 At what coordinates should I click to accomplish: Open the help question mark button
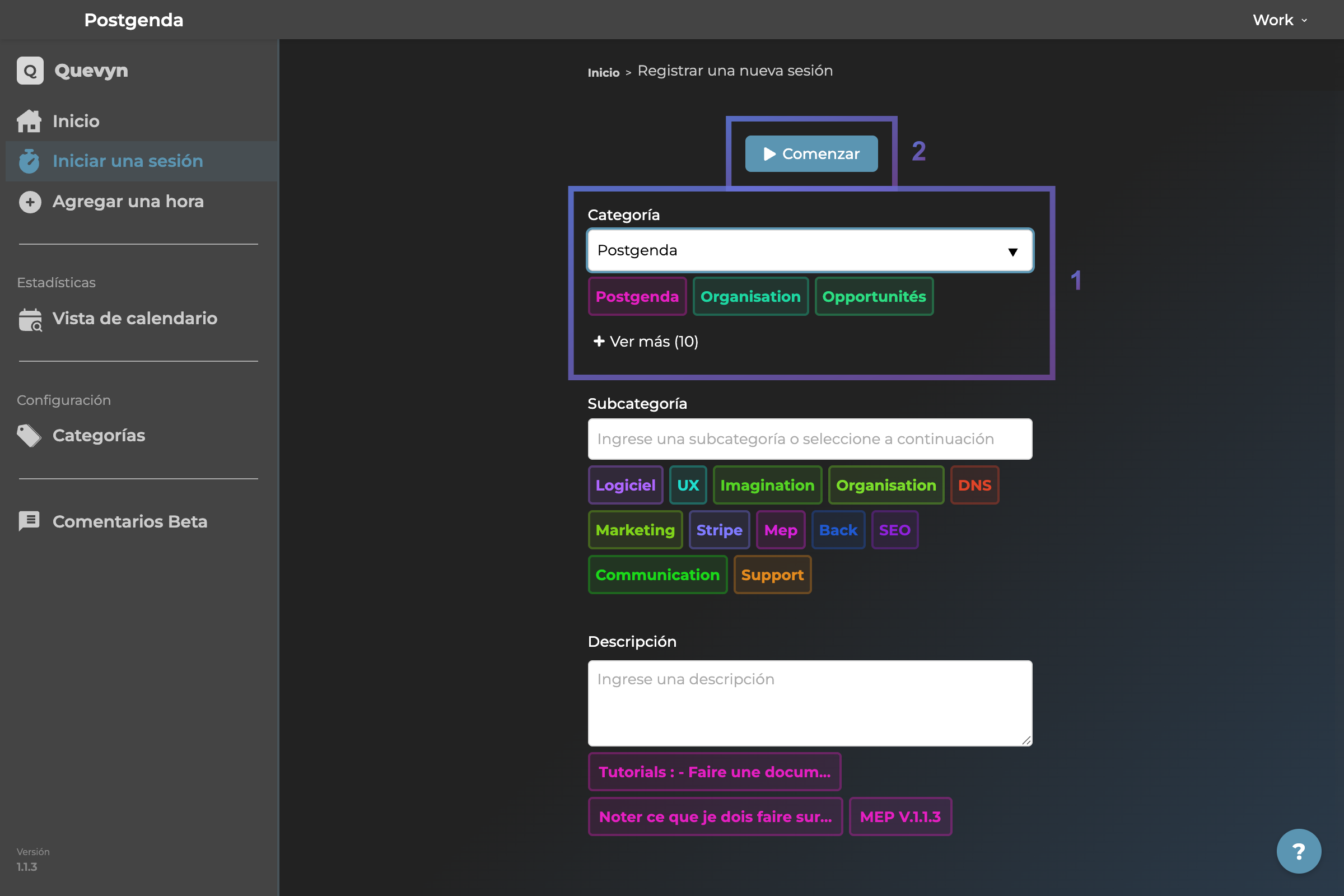point(1299,851)
